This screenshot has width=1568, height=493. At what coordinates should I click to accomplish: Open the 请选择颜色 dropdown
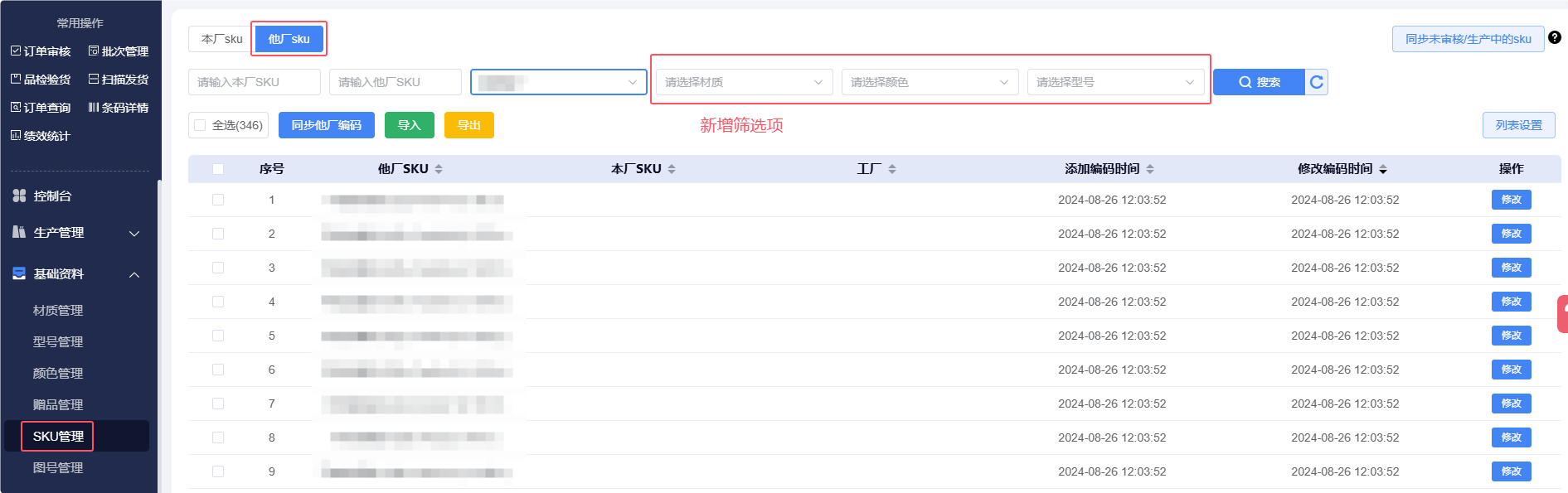[x=929, y=82]
